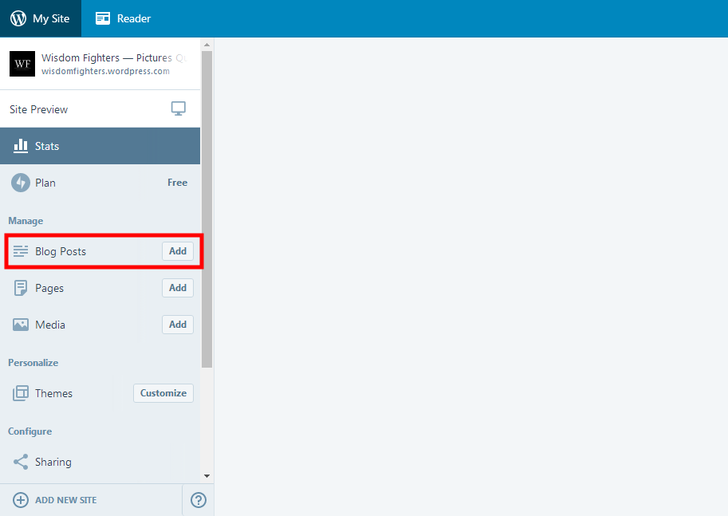Open the Stats section
The image size is (728, 516).
[x=46, y=146]
